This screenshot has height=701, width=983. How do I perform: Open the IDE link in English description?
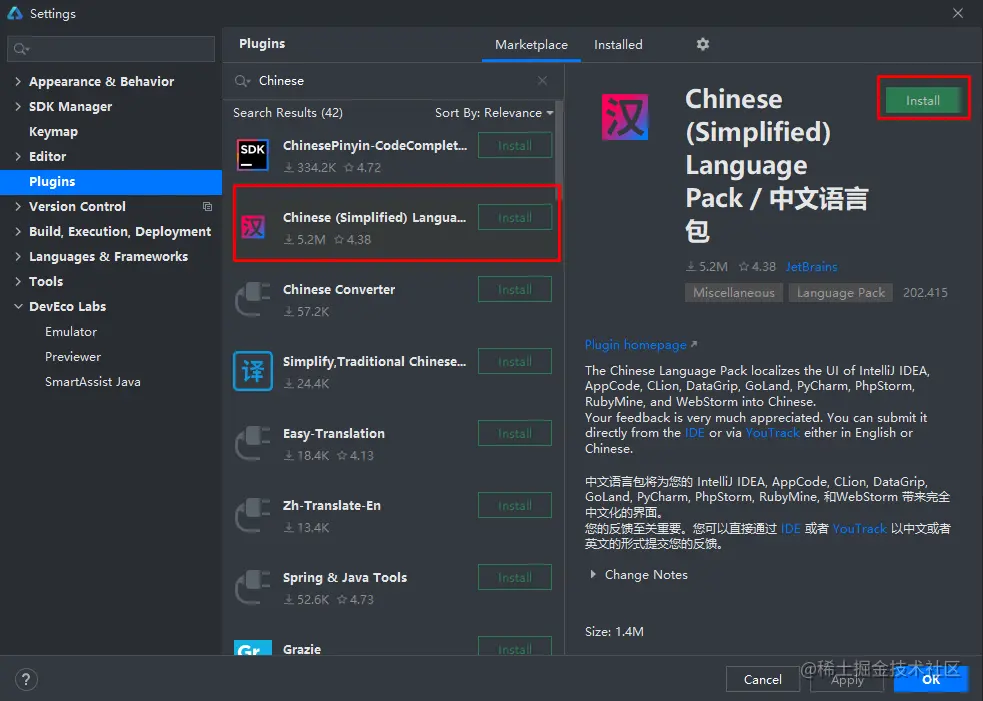click(x=694, y=433)
